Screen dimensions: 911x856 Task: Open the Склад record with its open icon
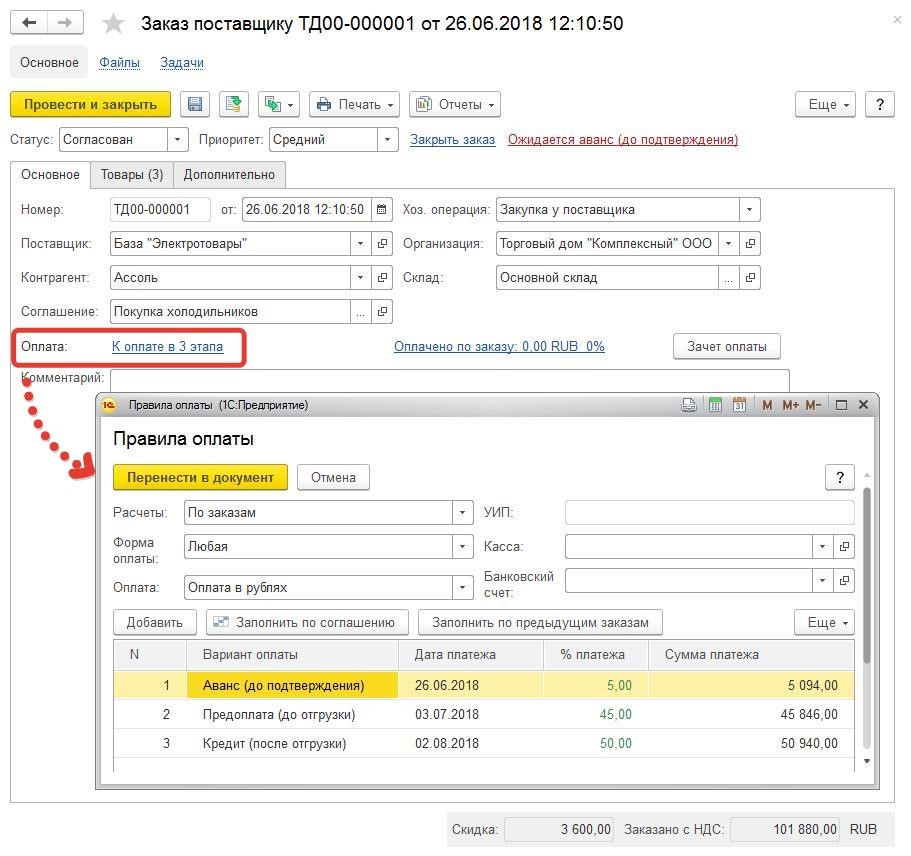tap(750, 278)
